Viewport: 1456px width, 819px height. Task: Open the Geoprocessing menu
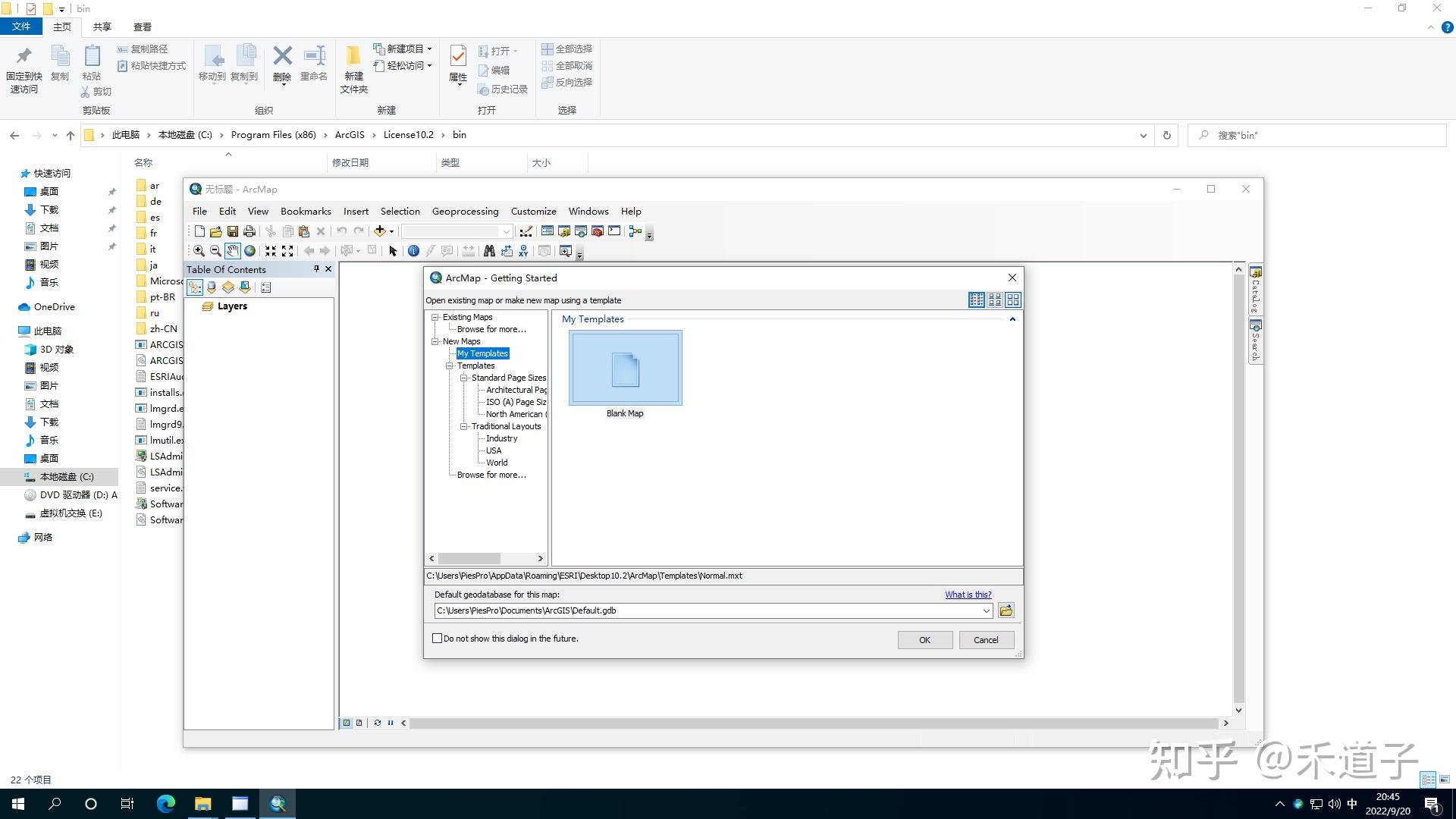(x=466, y=212)
